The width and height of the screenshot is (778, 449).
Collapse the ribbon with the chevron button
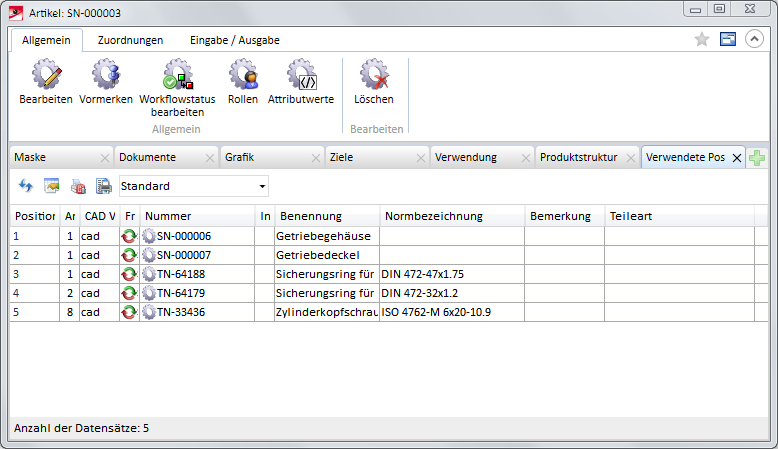(x=755, y=39)
